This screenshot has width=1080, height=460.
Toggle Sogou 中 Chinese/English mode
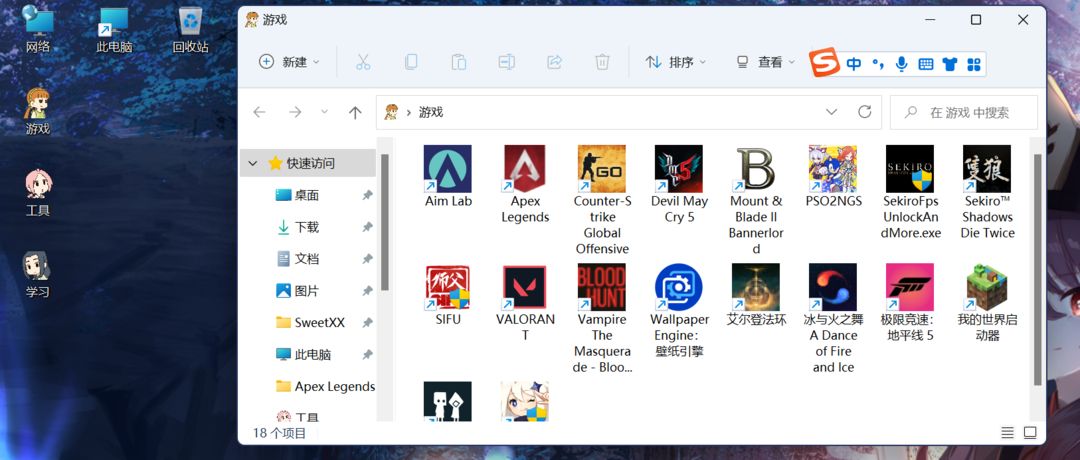[x=854, y=64]
